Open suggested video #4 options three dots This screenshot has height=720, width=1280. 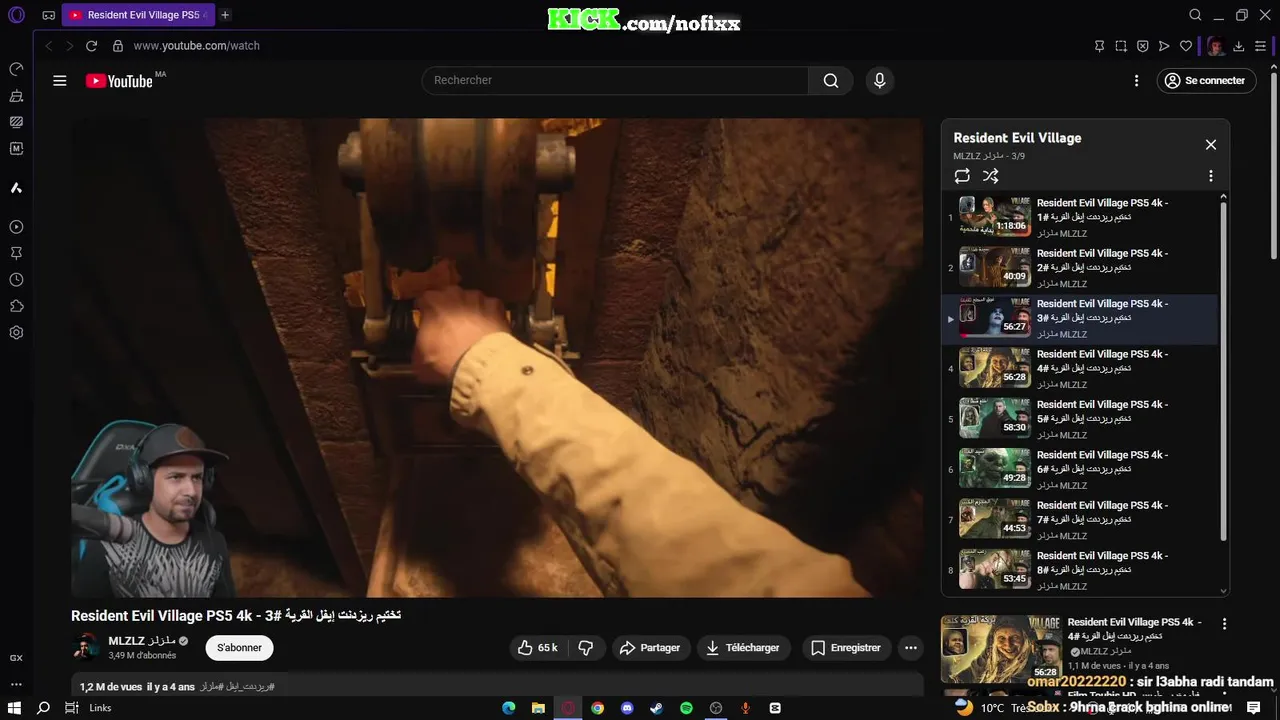point(1225,623)
